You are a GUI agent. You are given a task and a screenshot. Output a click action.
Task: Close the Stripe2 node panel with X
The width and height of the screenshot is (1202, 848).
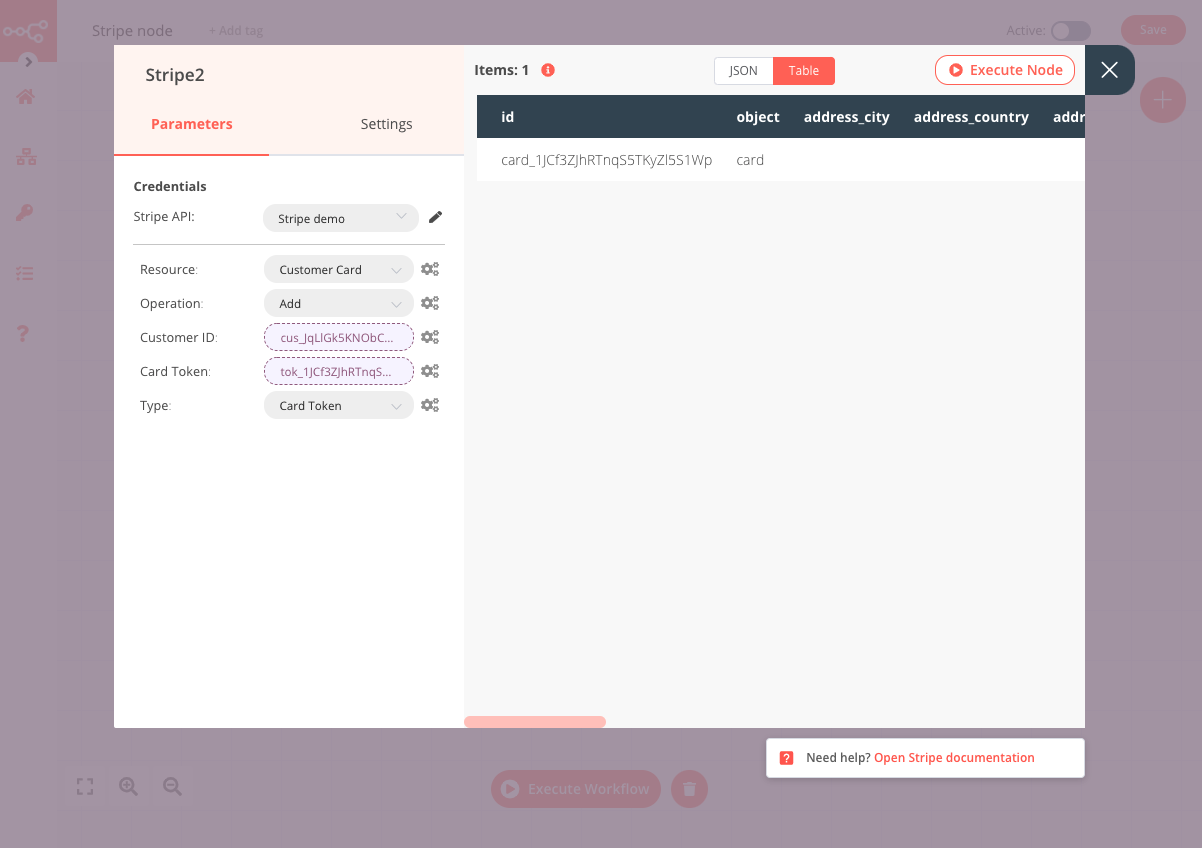tap(1109, 70)
